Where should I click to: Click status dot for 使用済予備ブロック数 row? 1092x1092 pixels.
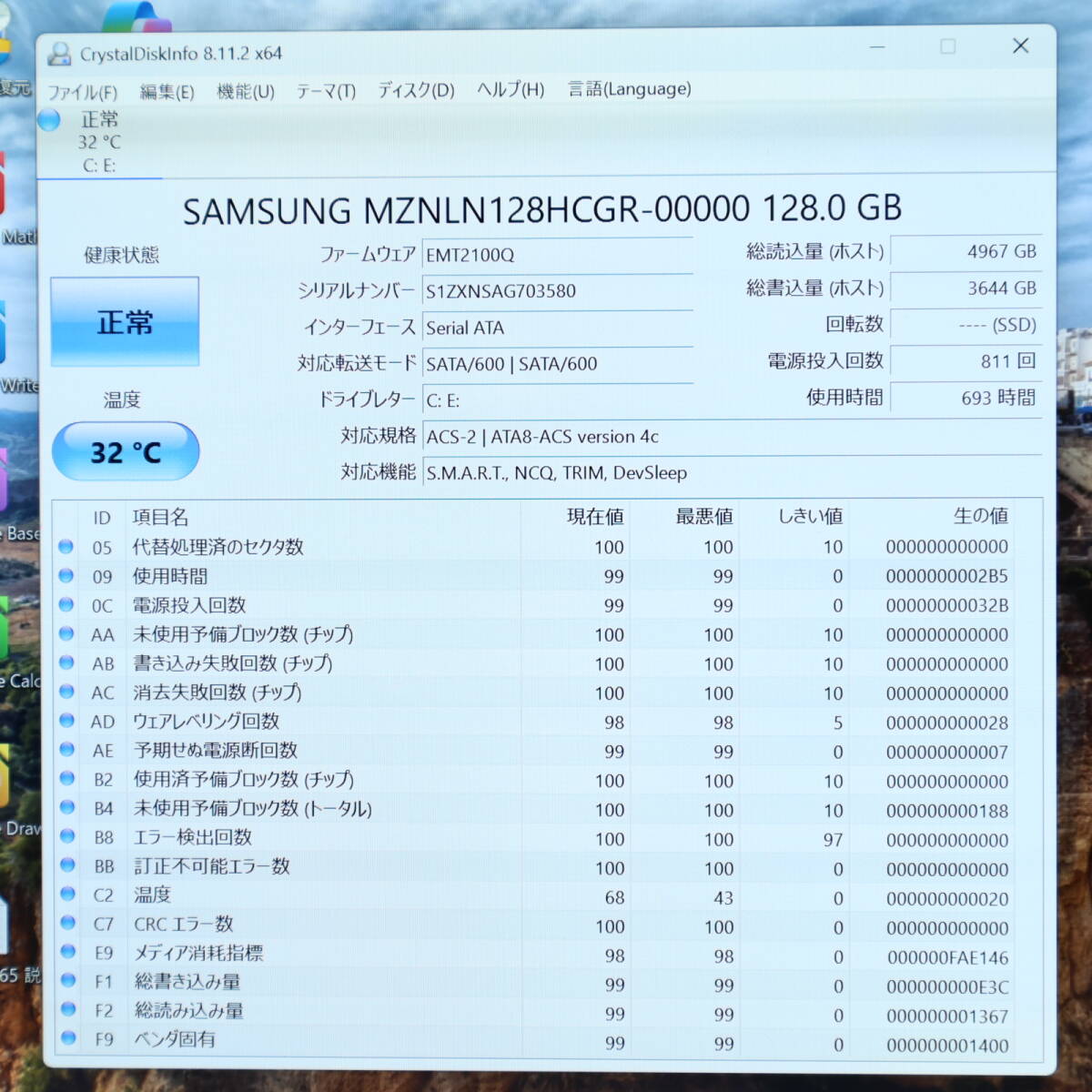tap(66, 779)
